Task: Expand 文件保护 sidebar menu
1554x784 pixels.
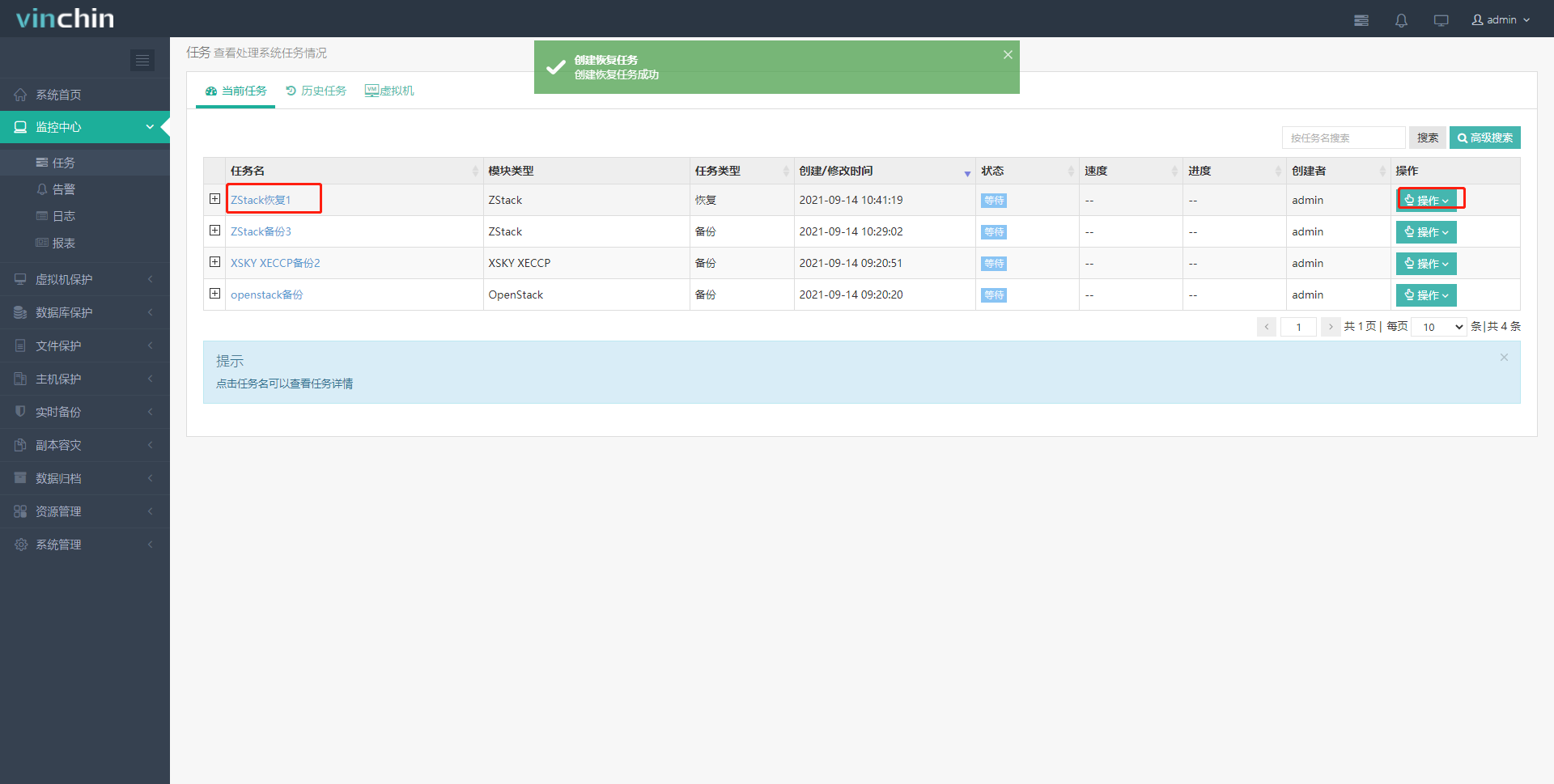Action: (85, 345)
